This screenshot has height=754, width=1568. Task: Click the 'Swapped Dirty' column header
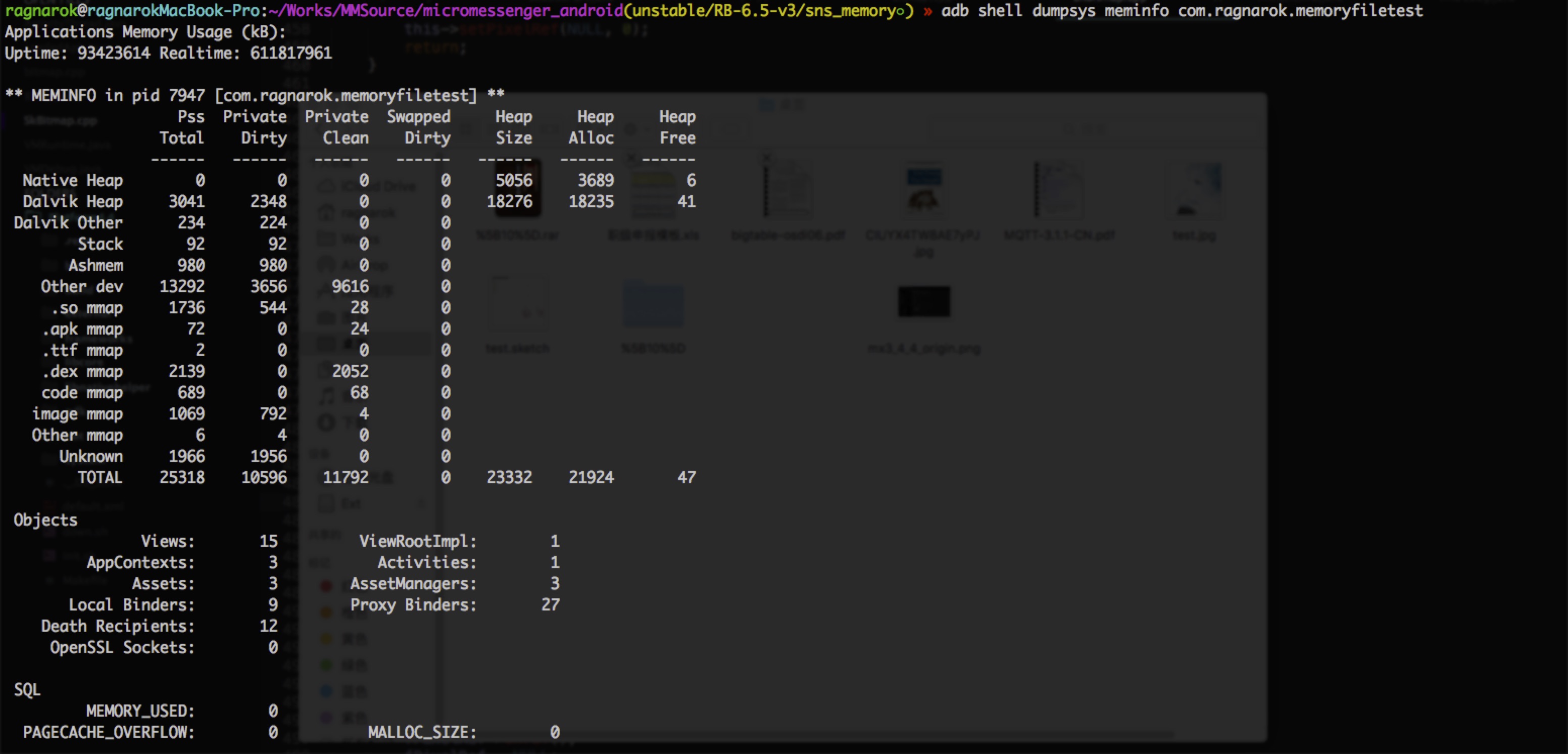tap(419, 127)
